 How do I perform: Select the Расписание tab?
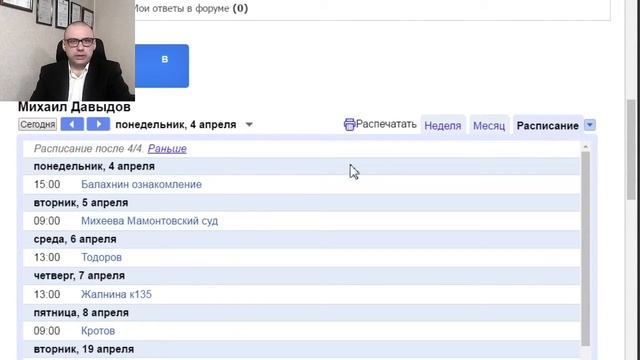[x=547, y=126]
